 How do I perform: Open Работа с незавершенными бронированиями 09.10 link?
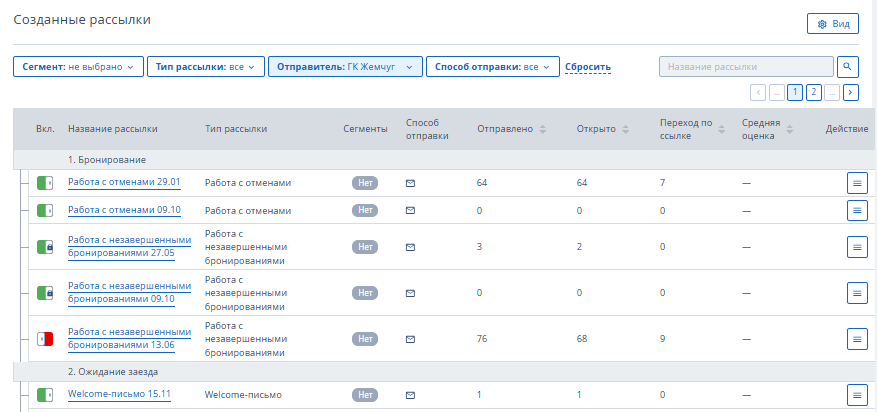coord(129,292)
